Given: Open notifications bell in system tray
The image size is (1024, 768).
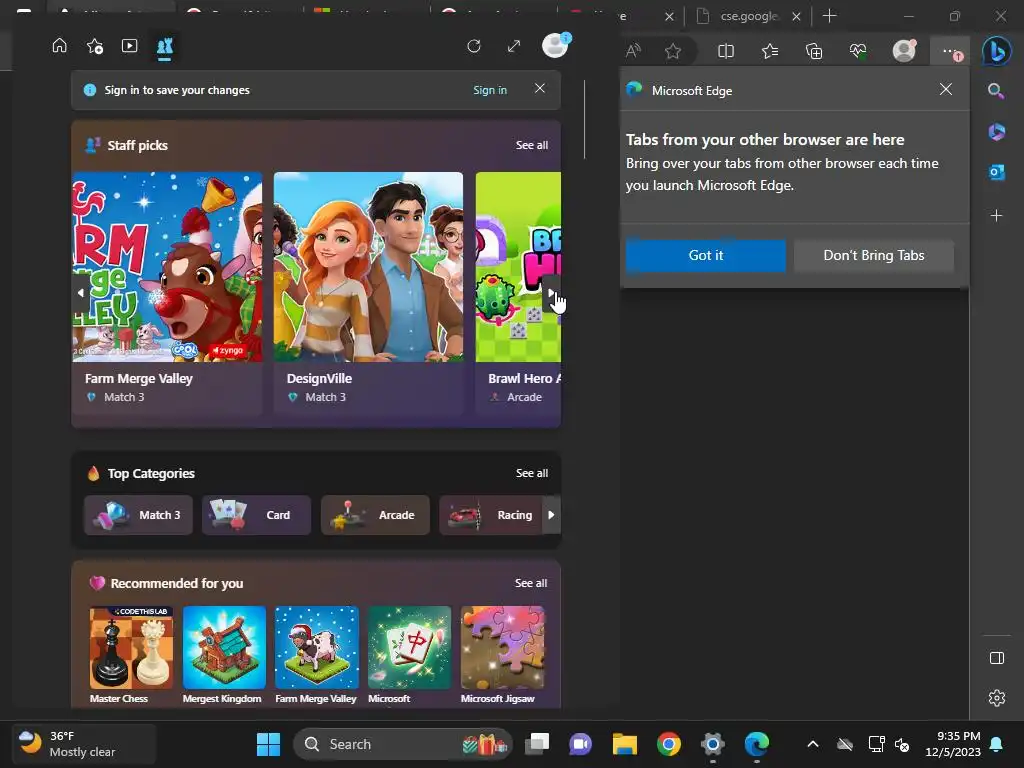Looking at the screenshot, I should tap(997, 744).
